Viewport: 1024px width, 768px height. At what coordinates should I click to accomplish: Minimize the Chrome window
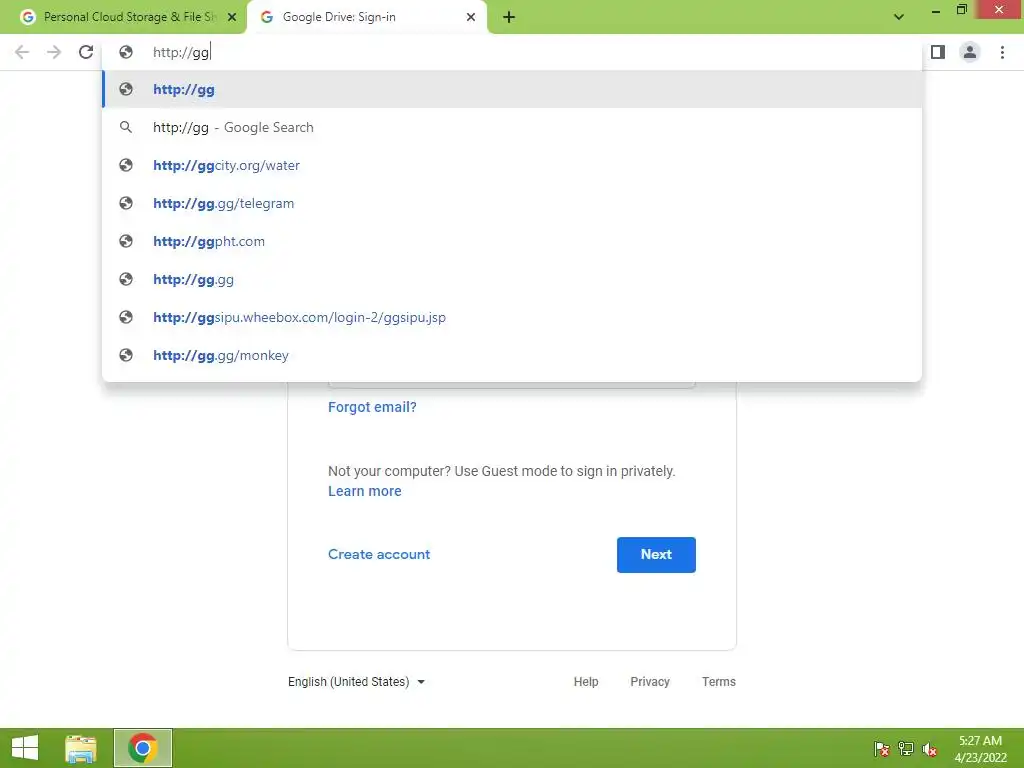[x=935, y=10]
